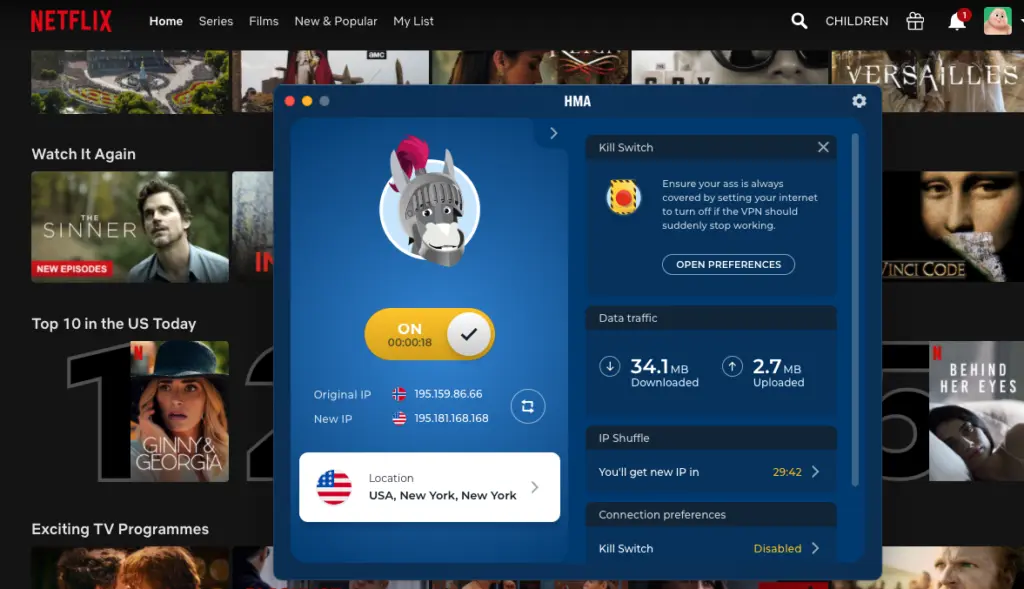Expand the USA, New York location selector
The height and width of the screenshot is (589, 1024).
pyautogui.click(x=429, y=487)
